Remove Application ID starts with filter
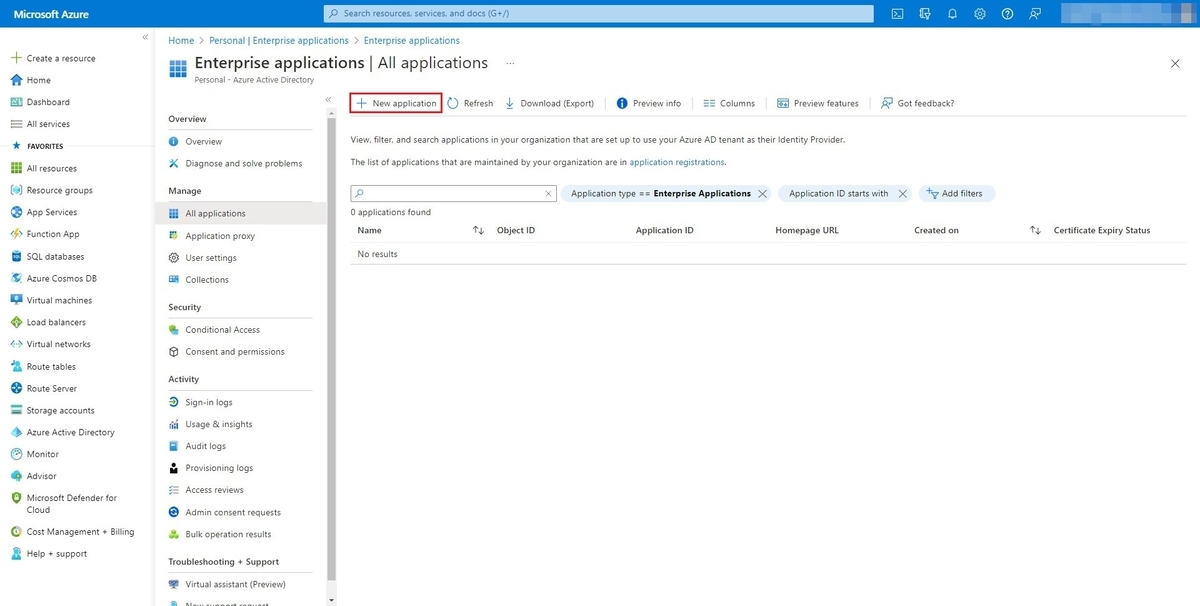 (902, 194)
